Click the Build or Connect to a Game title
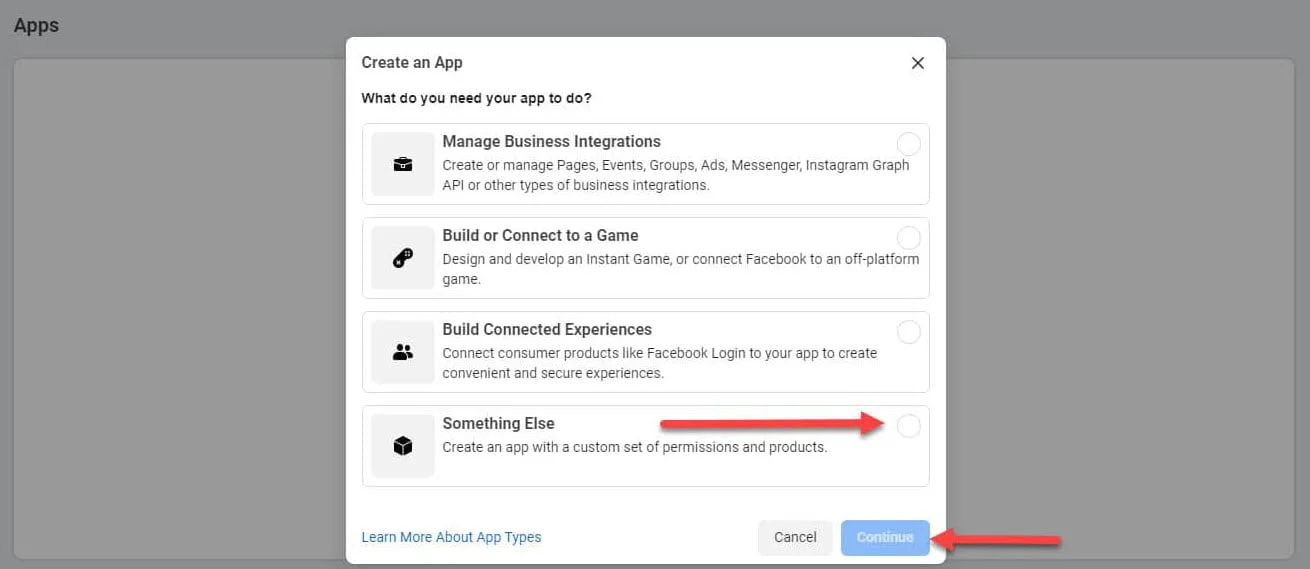Screen dimensions: 1310x569 pyautogui.click(x=540, y=236)
